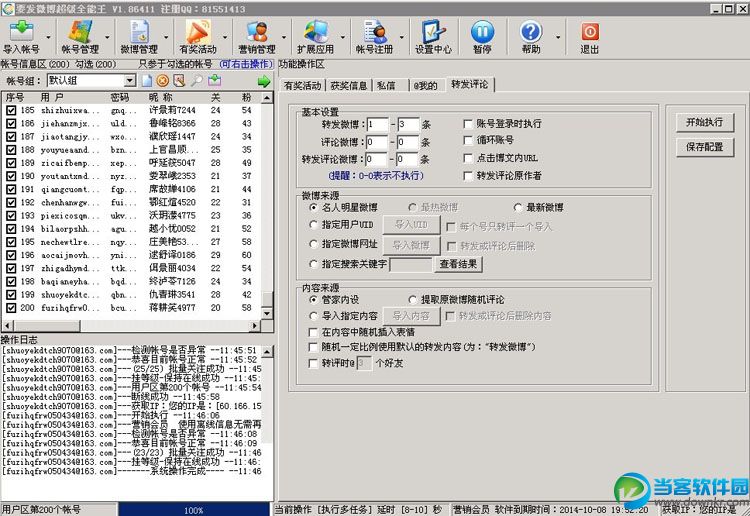Open the 帐号注册 account registration icon

[374, 37]
